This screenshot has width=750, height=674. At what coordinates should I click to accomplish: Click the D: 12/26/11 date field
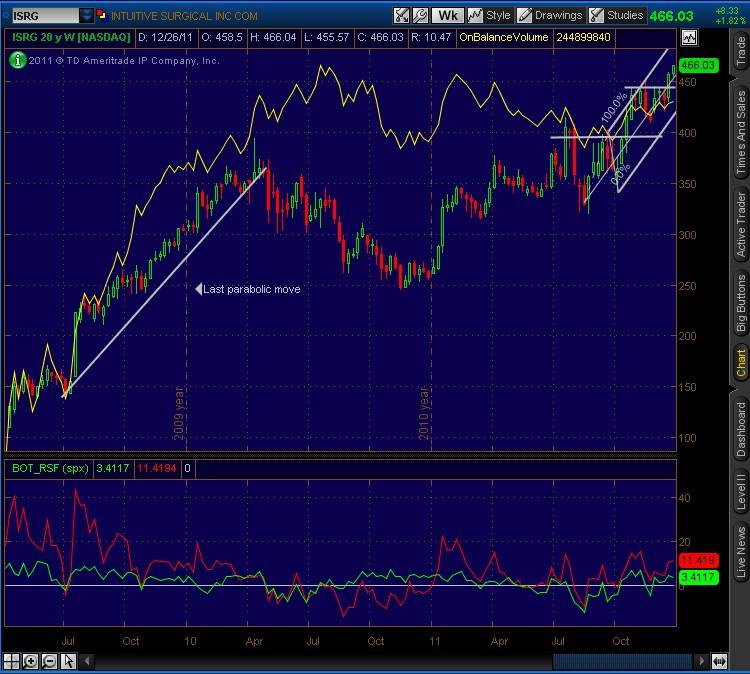click(165, 37)
